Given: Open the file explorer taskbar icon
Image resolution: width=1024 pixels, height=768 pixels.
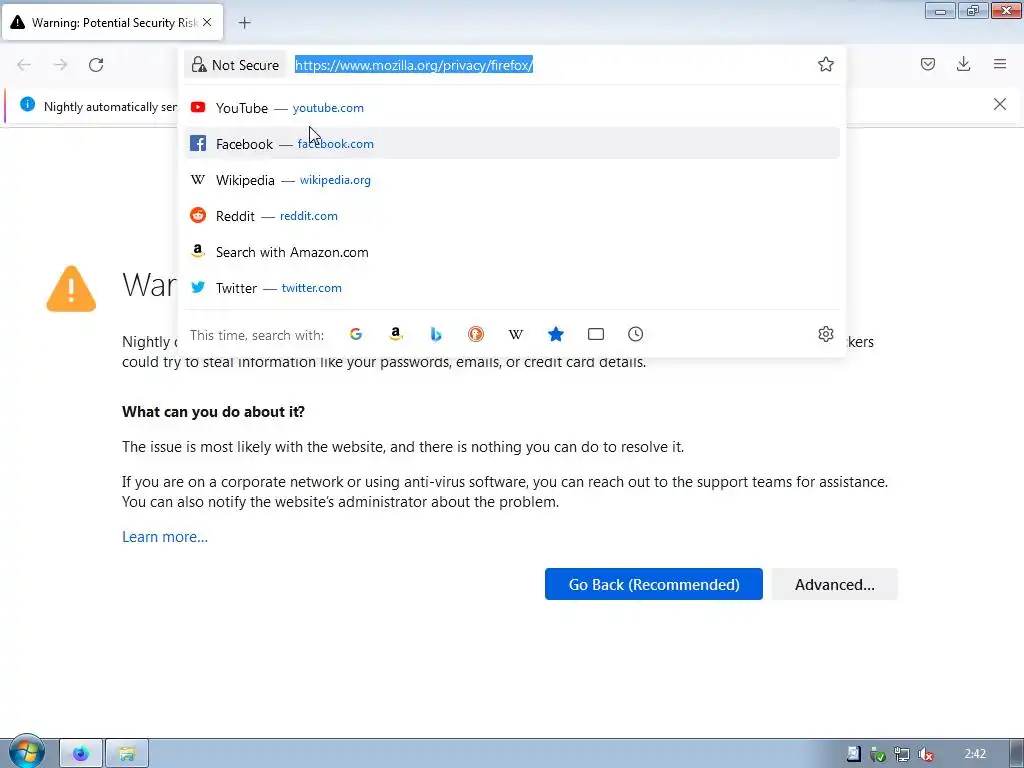Looking at the screenshot, I should pyautogui.click(x=127, y=754).
